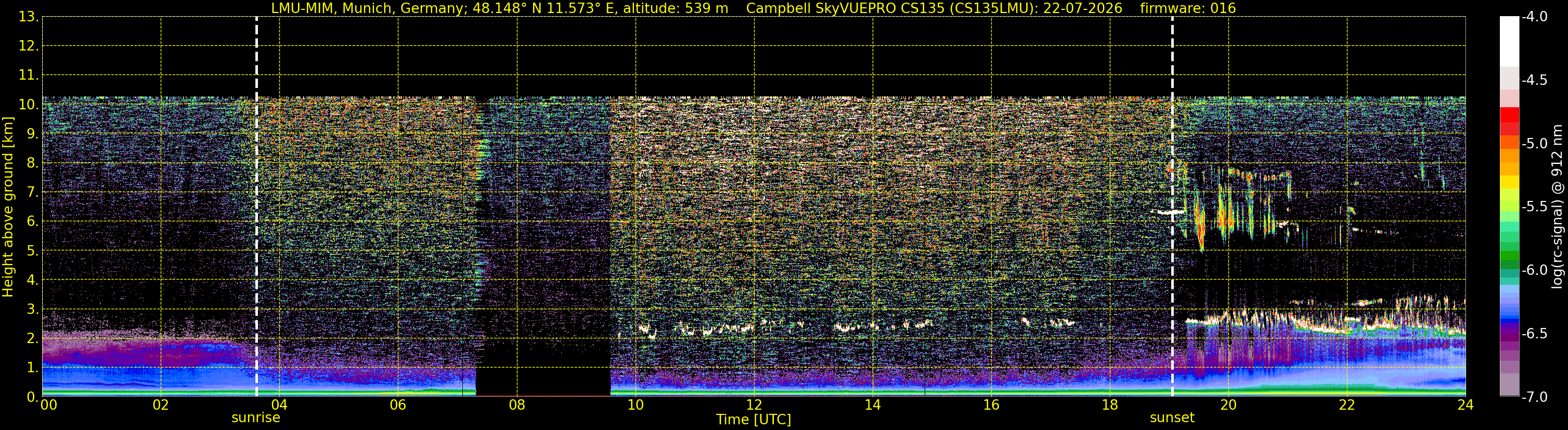This screenshot has width=1568, height=430.
Task: Click the height axis tick label "12."
Action: tap(29, 46)
